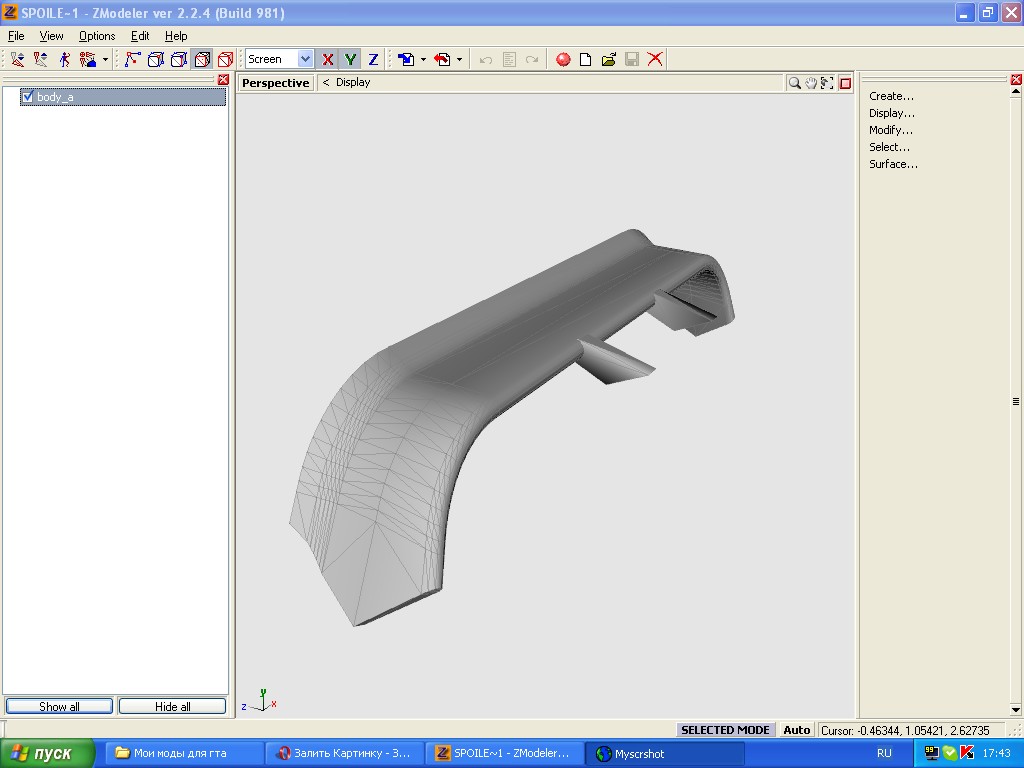Expand the Create... command group
1024x768 pixels.
[x=891, y=96]
